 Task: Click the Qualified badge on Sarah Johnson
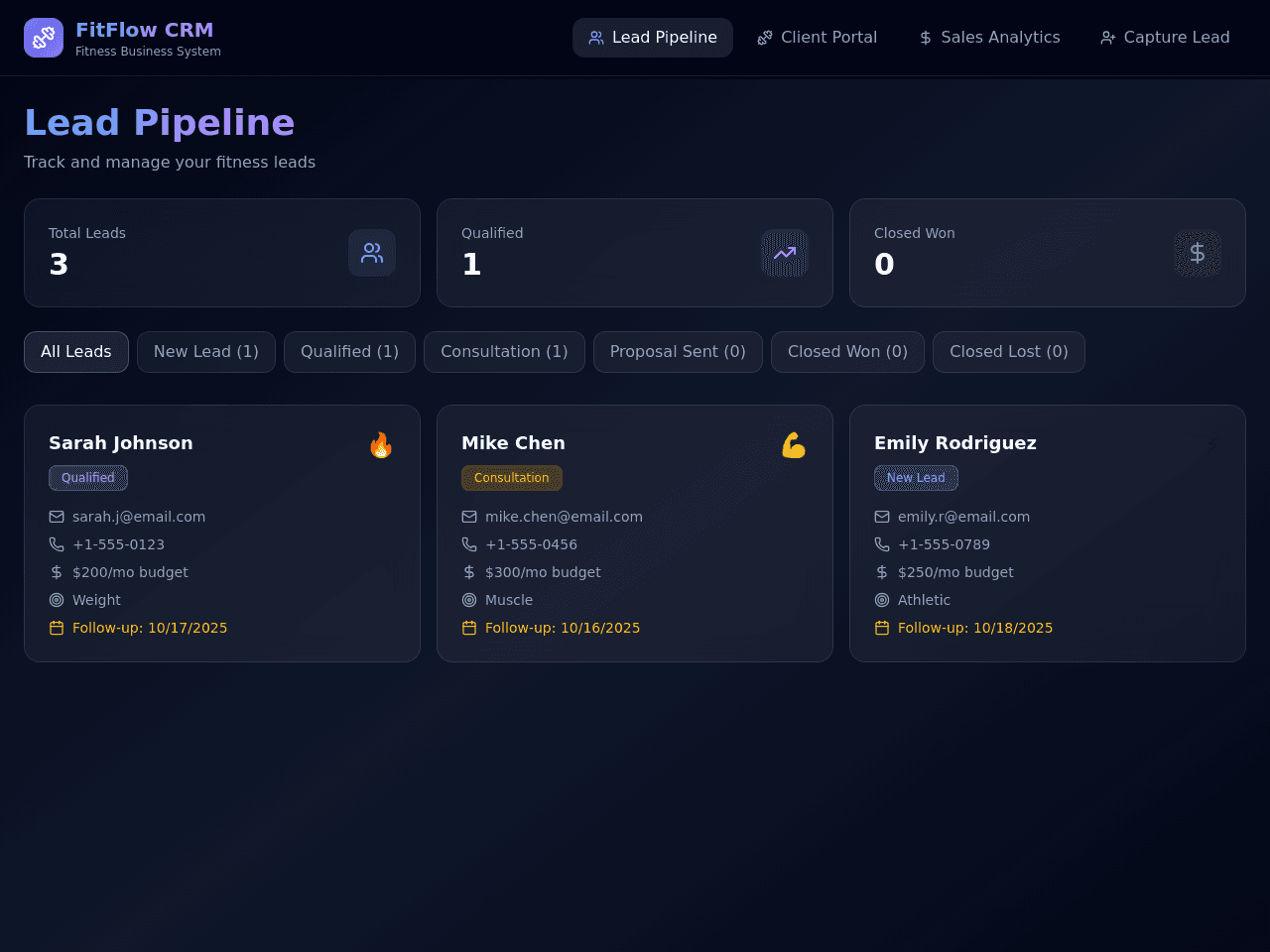pyautogui.click(x=88, y=478)
